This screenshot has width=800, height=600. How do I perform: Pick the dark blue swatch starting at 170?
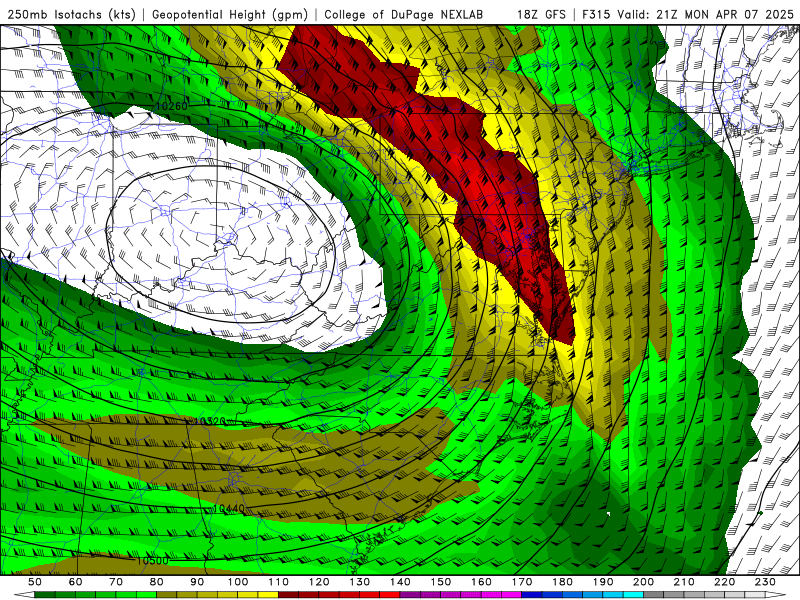(532, 595)
